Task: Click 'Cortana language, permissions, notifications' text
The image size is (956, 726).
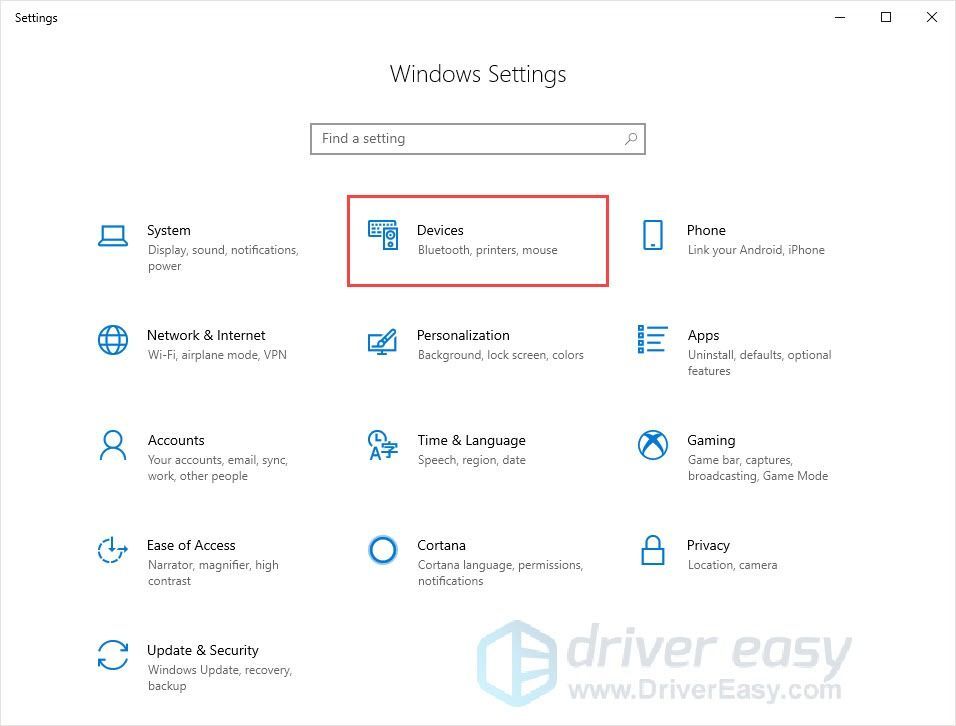Action: click(x=501, y=573)
